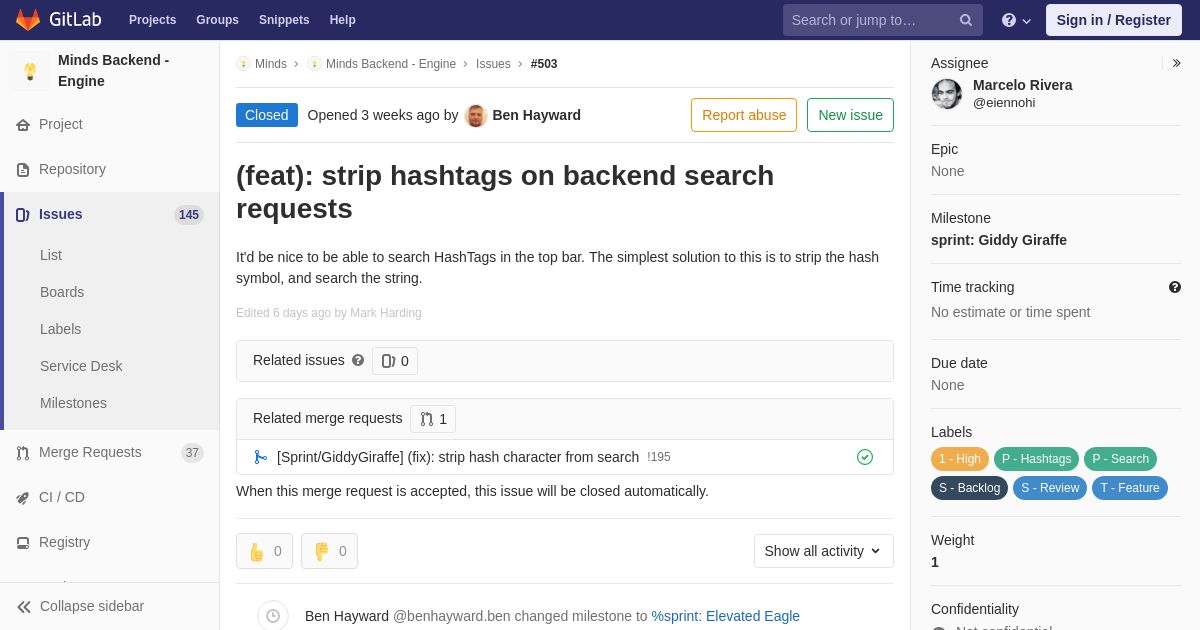
Task: Click the Issues icon in sidebar
Action: click(x=23, y=215)
